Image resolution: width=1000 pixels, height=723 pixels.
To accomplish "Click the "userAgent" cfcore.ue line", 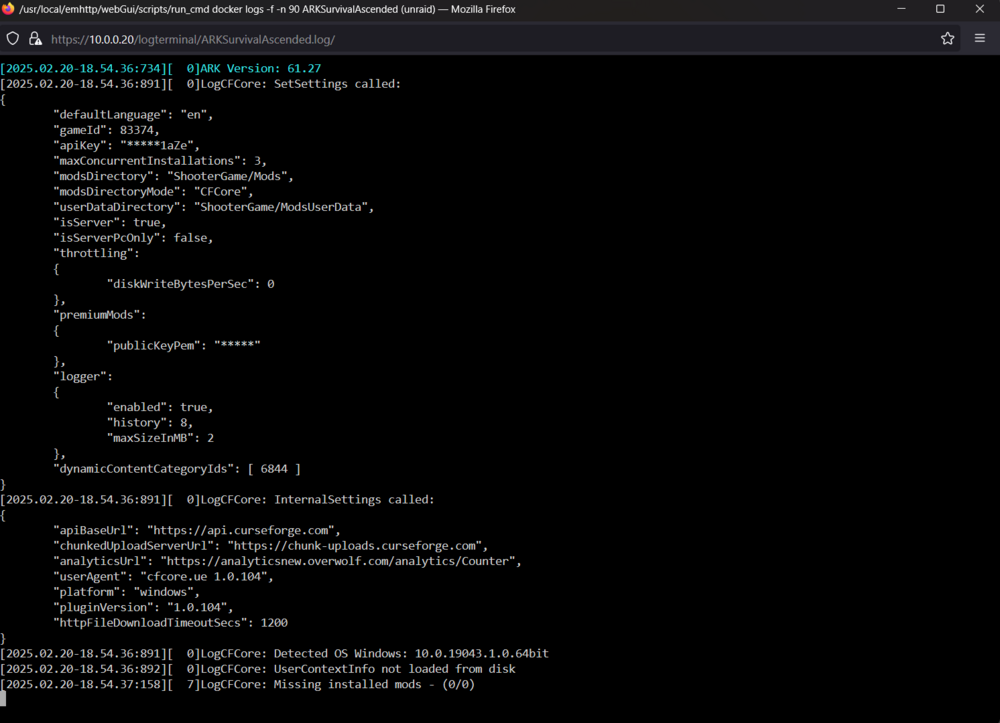I will click(x=163, y=576).
